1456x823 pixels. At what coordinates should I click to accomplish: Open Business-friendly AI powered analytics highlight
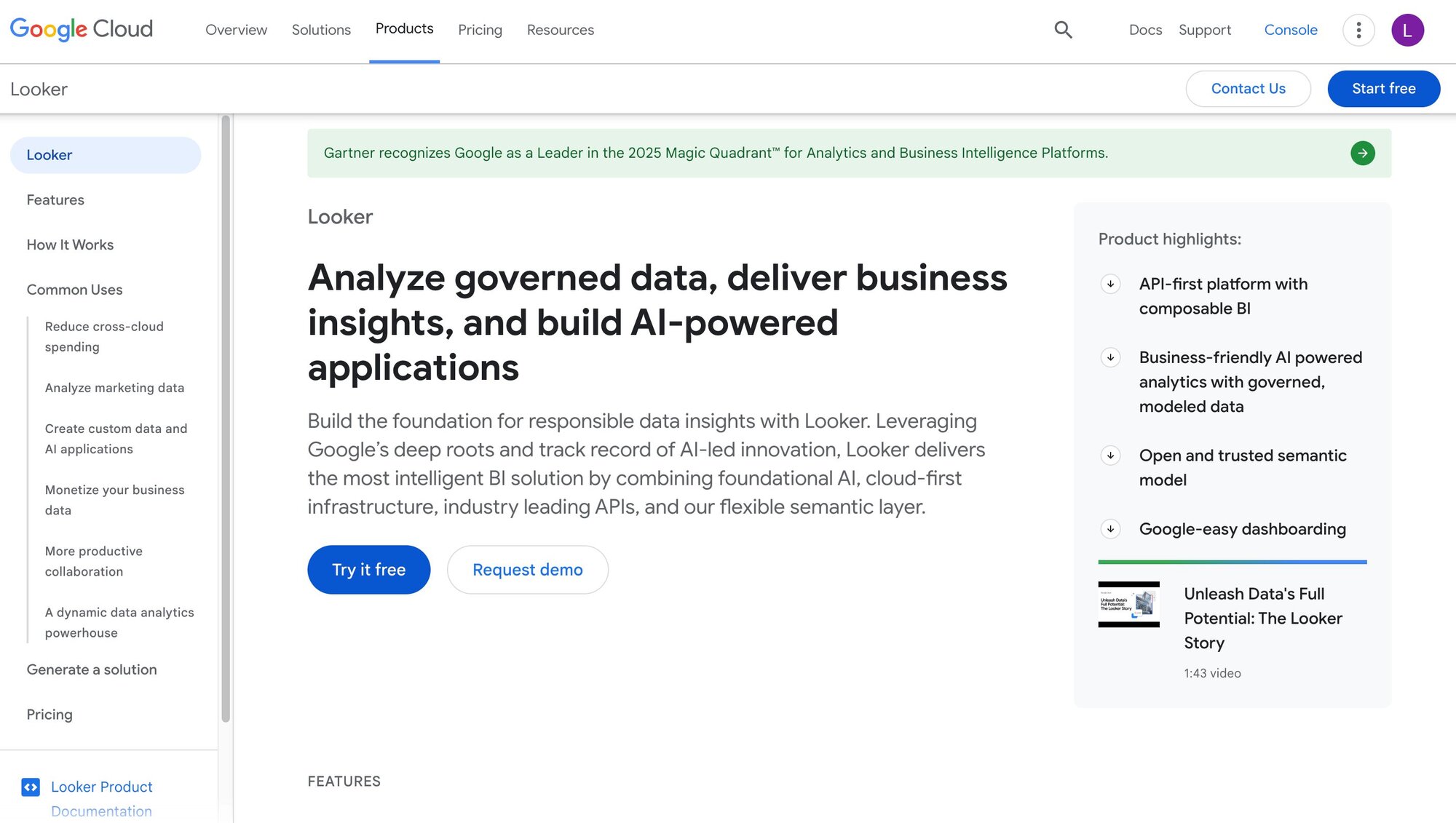pyautogui.click(x=1250, y=382)
